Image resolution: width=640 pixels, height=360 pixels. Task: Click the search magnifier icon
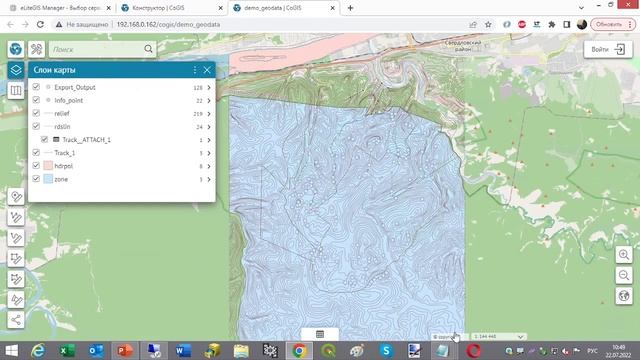(x=148, y=49)
